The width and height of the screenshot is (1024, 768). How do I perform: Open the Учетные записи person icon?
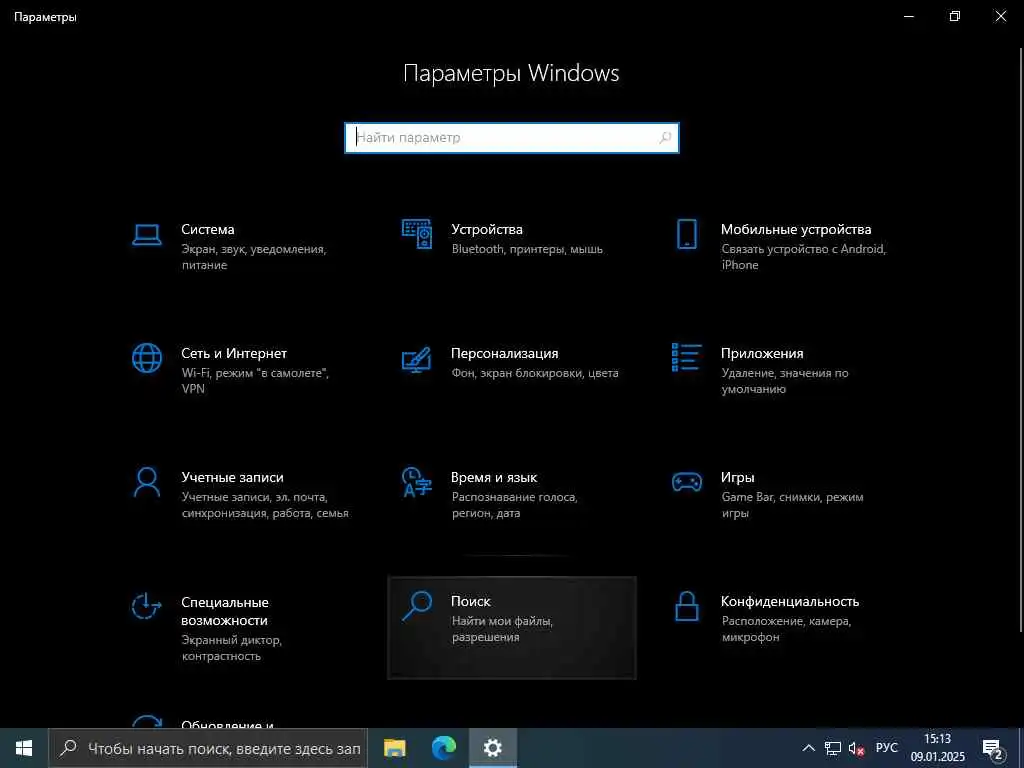[147, 482]
